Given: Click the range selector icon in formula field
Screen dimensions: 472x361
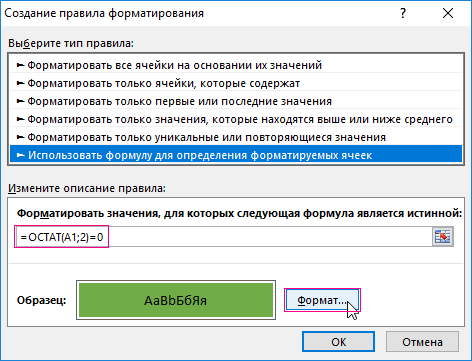Looking at the screenshot, I should (x=443, y=237).
